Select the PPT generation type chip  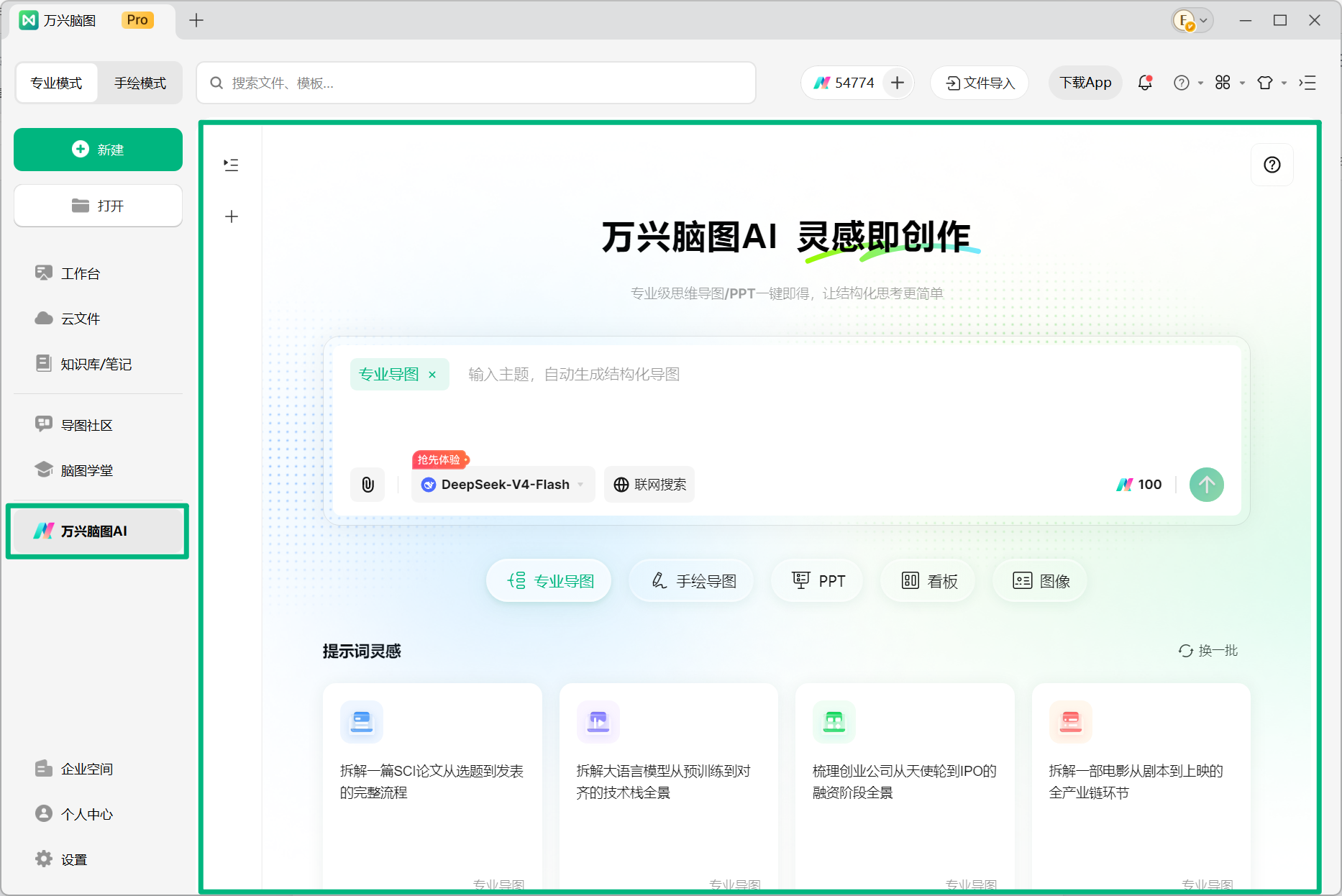(817, 581)
